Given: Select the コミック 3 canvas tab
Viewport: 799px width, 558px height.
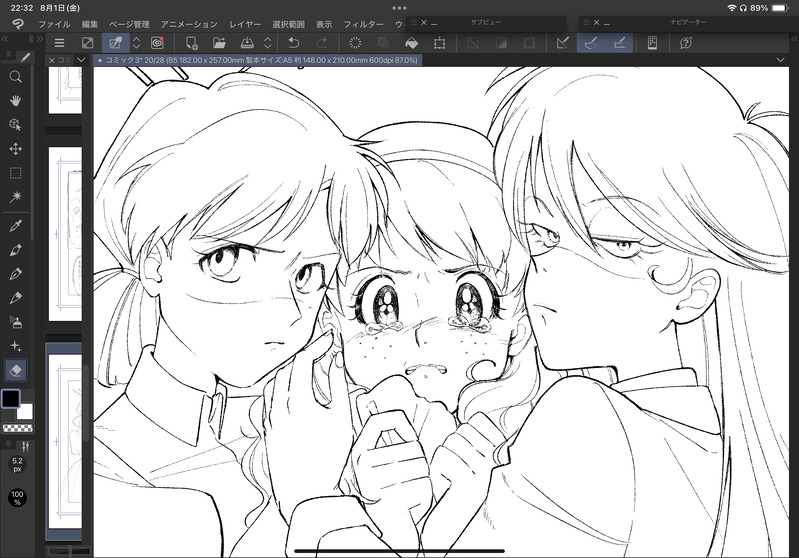Looking at the screenshot, I should [x=258, y=60].
